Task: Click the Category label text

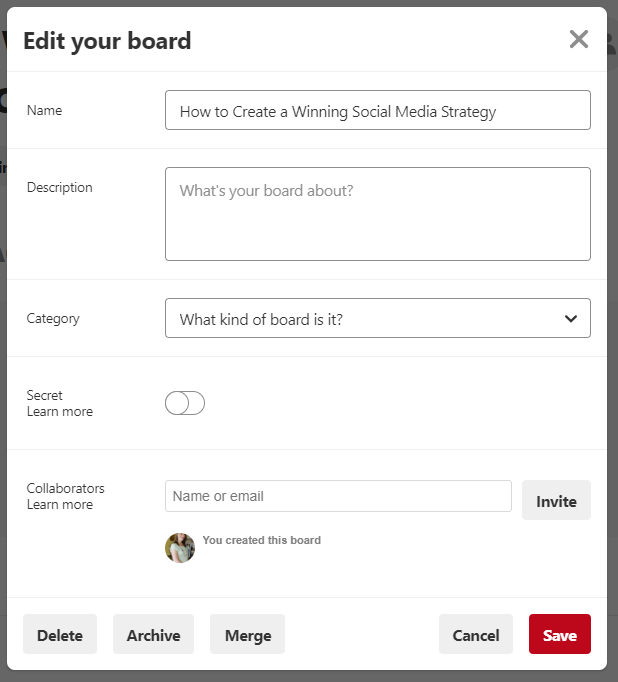Action: pos(53,319)
